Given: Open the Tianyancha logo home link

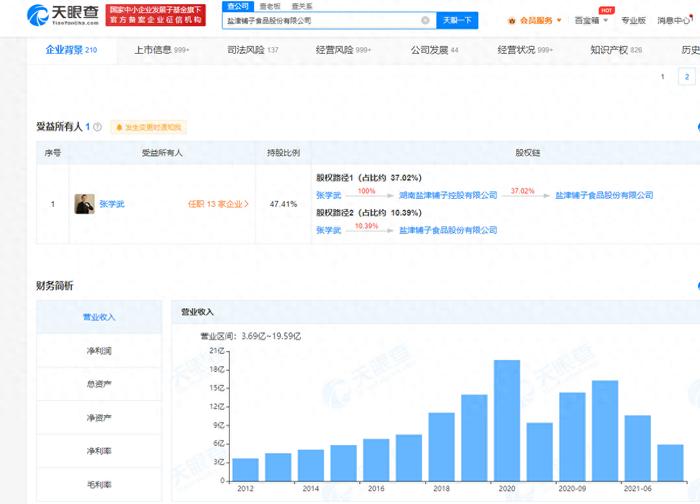Looking at the screenshot, I should pyautogui.click(x=63, y=15).
